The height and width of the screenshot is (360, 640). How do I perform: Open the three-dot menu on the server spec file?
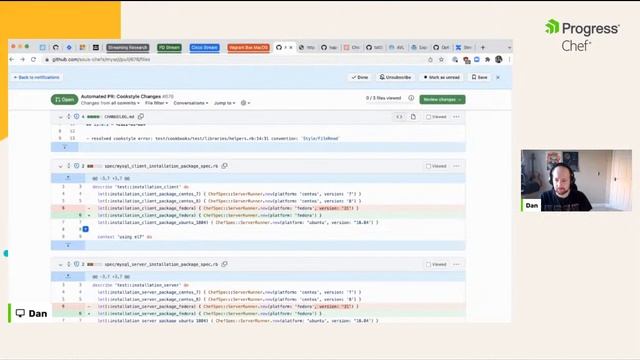(x=456, y=264)
